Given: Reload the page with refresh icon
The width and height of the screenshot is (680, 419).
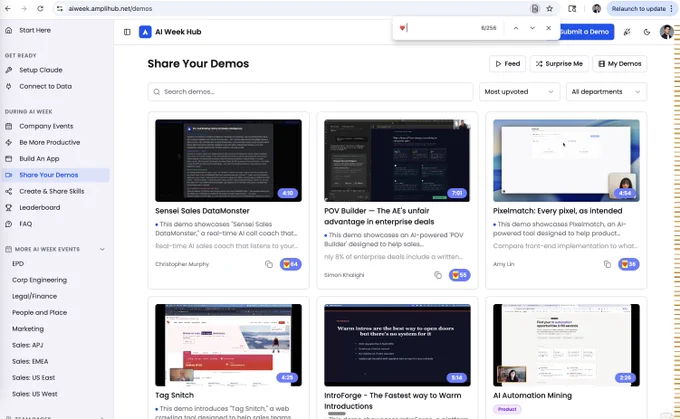Looking at the screenshot, I should point(40,9).
